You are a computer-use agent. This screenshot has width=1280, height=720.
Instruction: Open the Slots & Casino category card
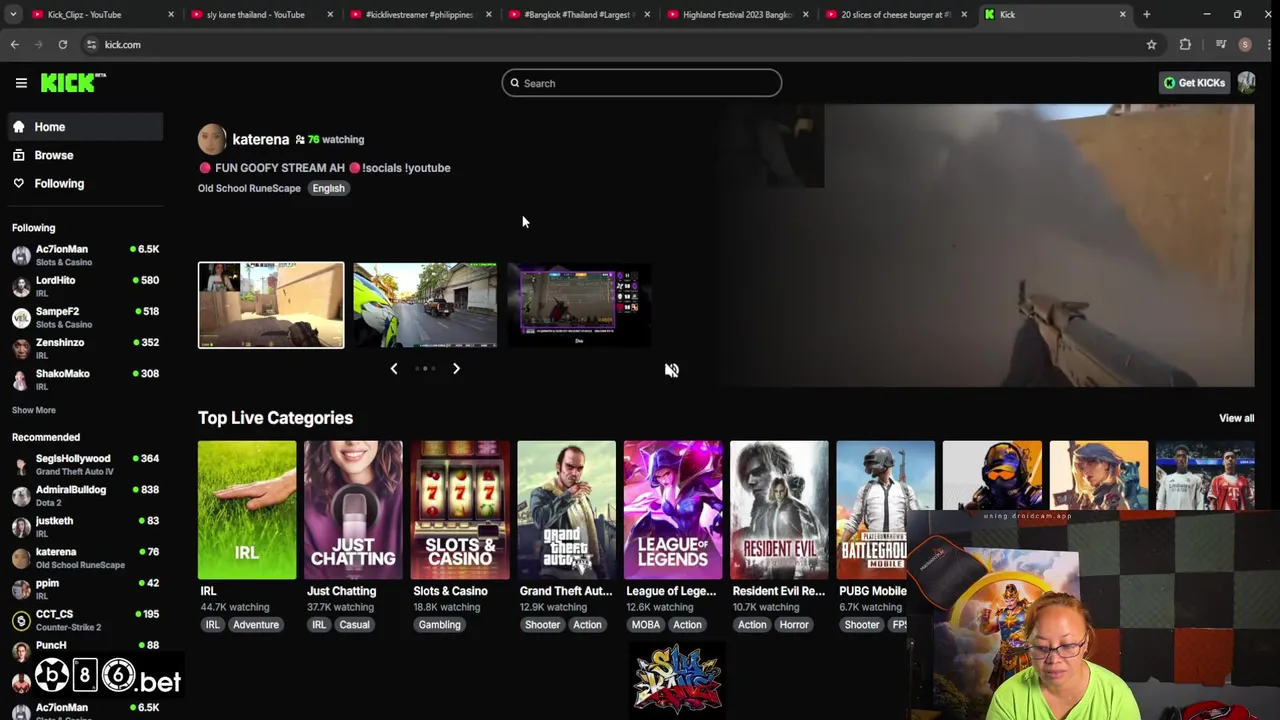pyautogui.click(x=460, y=510)
